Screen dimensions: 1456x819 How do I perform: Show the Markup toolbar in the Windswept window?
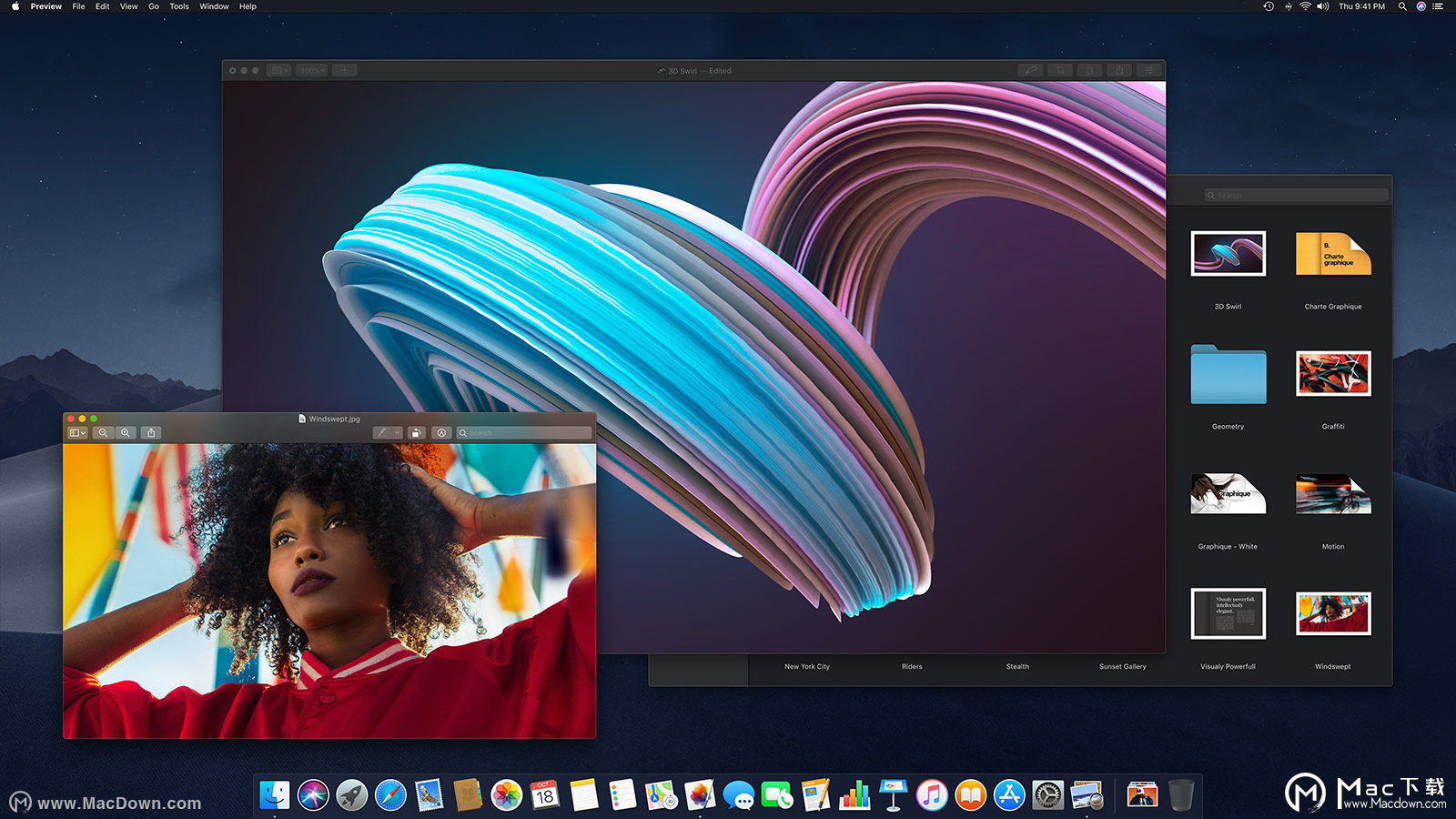(x=441, y=433)
